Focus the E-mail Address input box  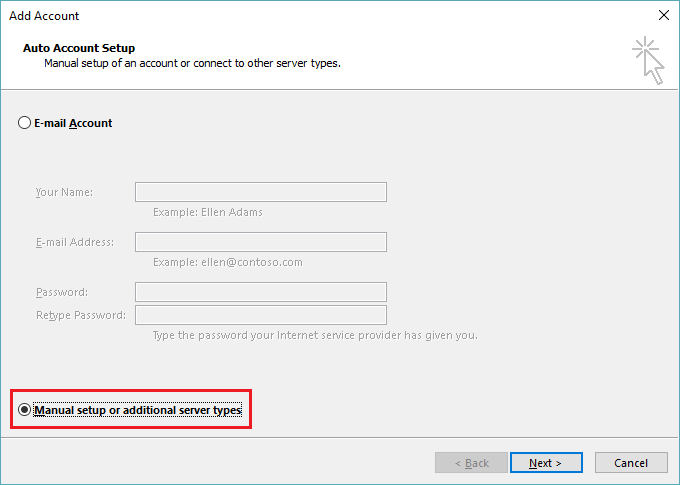(x=260, y=242)
